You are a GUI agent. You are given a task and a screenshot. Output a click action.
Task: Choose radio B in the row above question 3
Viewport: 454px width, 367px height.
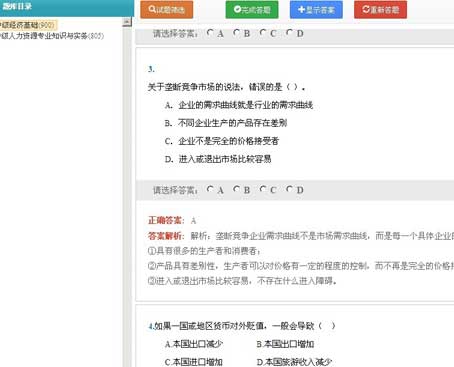(236, 33)
